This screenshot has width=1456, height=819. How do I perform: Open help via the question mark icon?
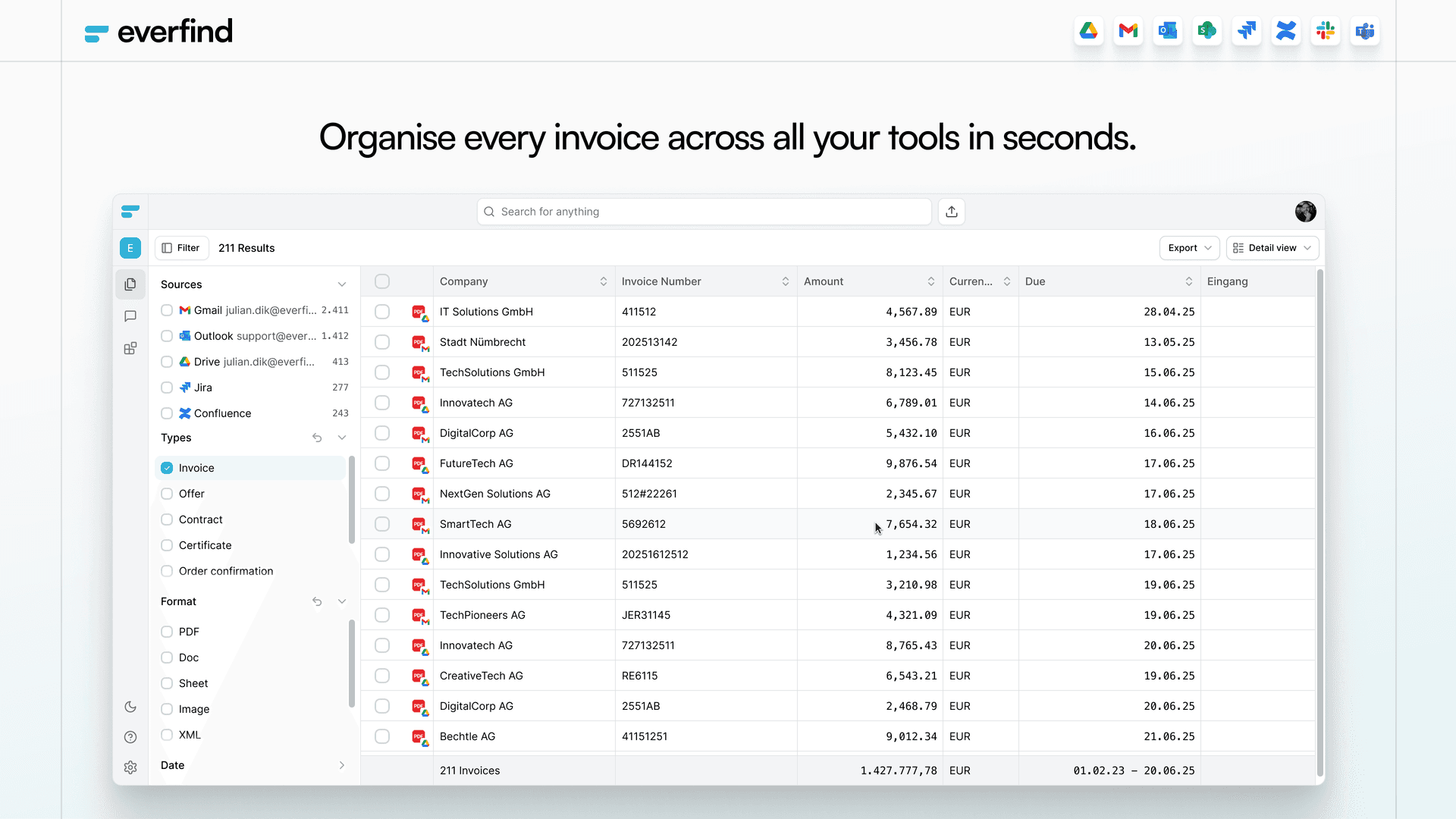click(130, 736)
